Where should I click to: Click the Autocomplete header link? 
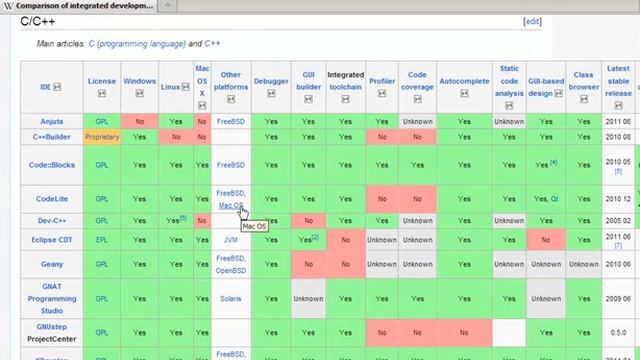click(x=464, y=81)
